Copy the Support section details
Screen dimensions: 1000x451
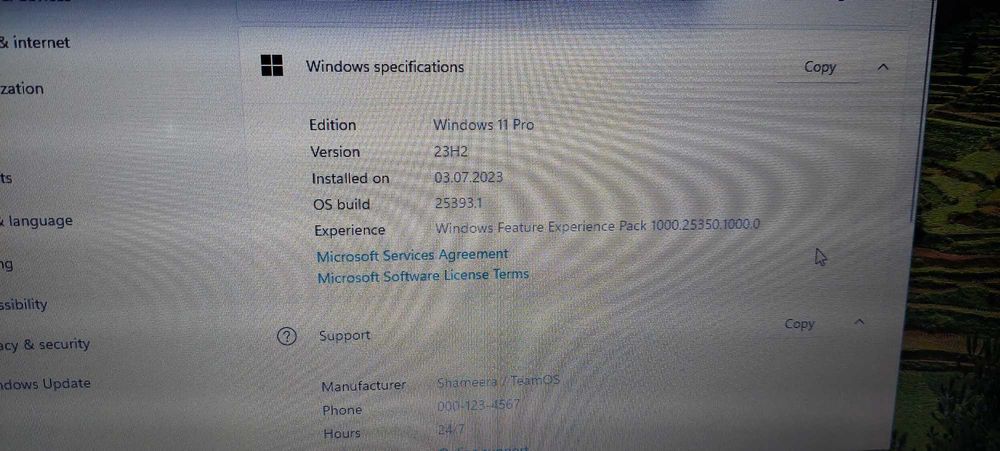point(799,324)
